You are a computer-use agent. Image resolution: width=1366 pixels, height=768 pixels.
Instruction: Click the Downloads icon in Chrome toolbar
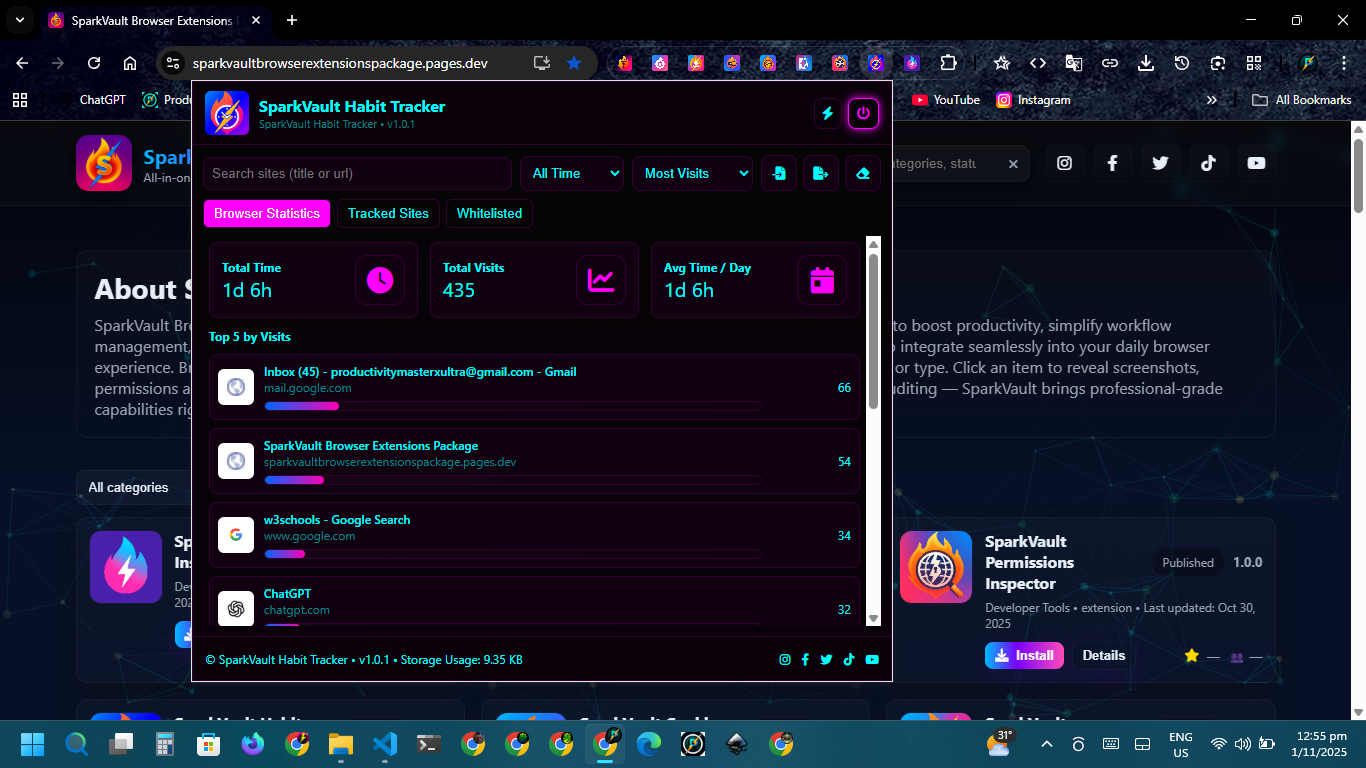[x=1146, y=63]
